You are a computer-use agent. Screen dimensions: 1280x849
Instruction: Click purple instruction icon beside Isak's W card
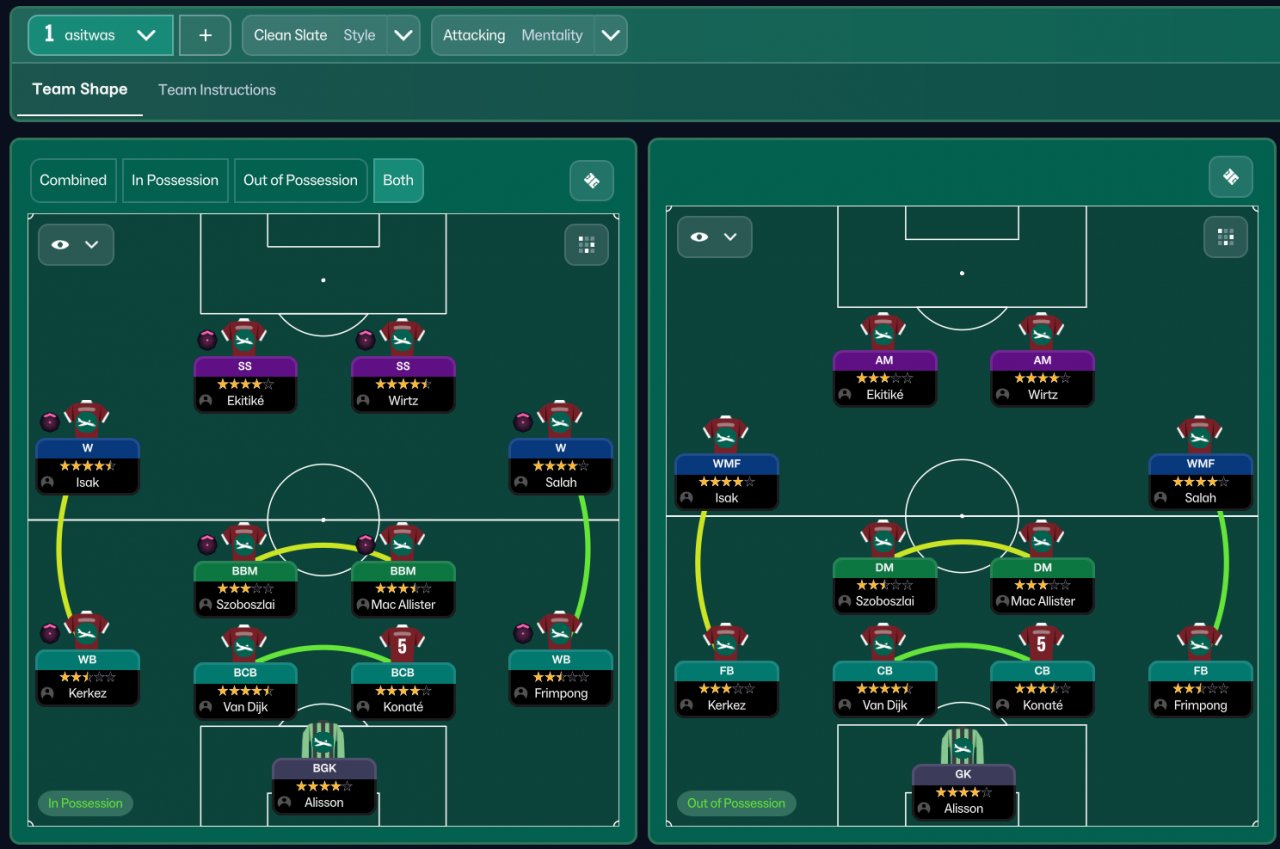(x=49, y=422)
